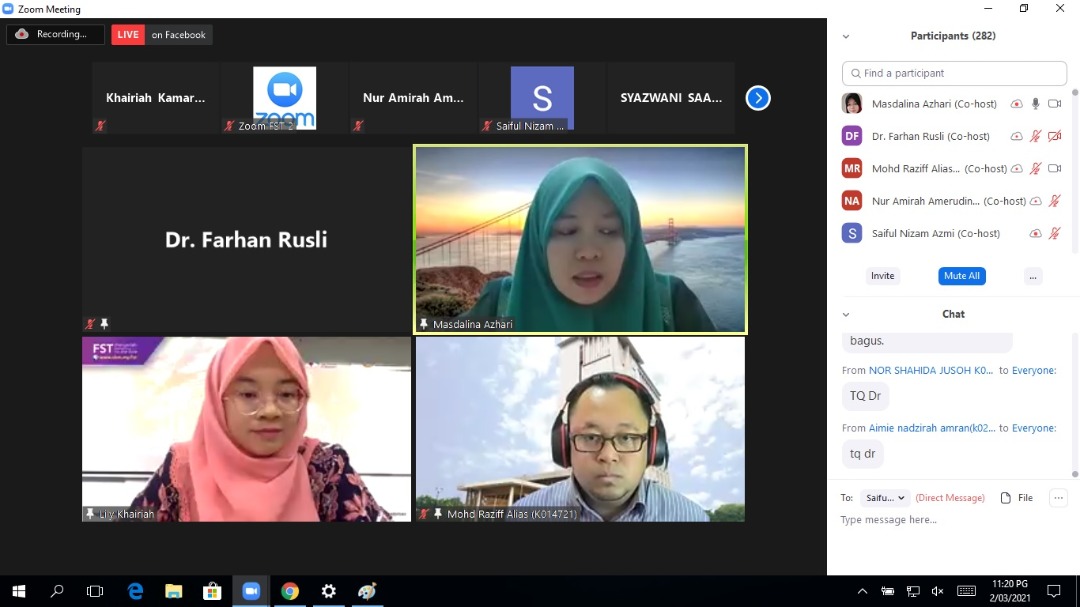Viewport: 1080px width, 607px height.
Task: Open chat more options ellipsis button
Action: pyautogui.click(x=1057, y=497)
